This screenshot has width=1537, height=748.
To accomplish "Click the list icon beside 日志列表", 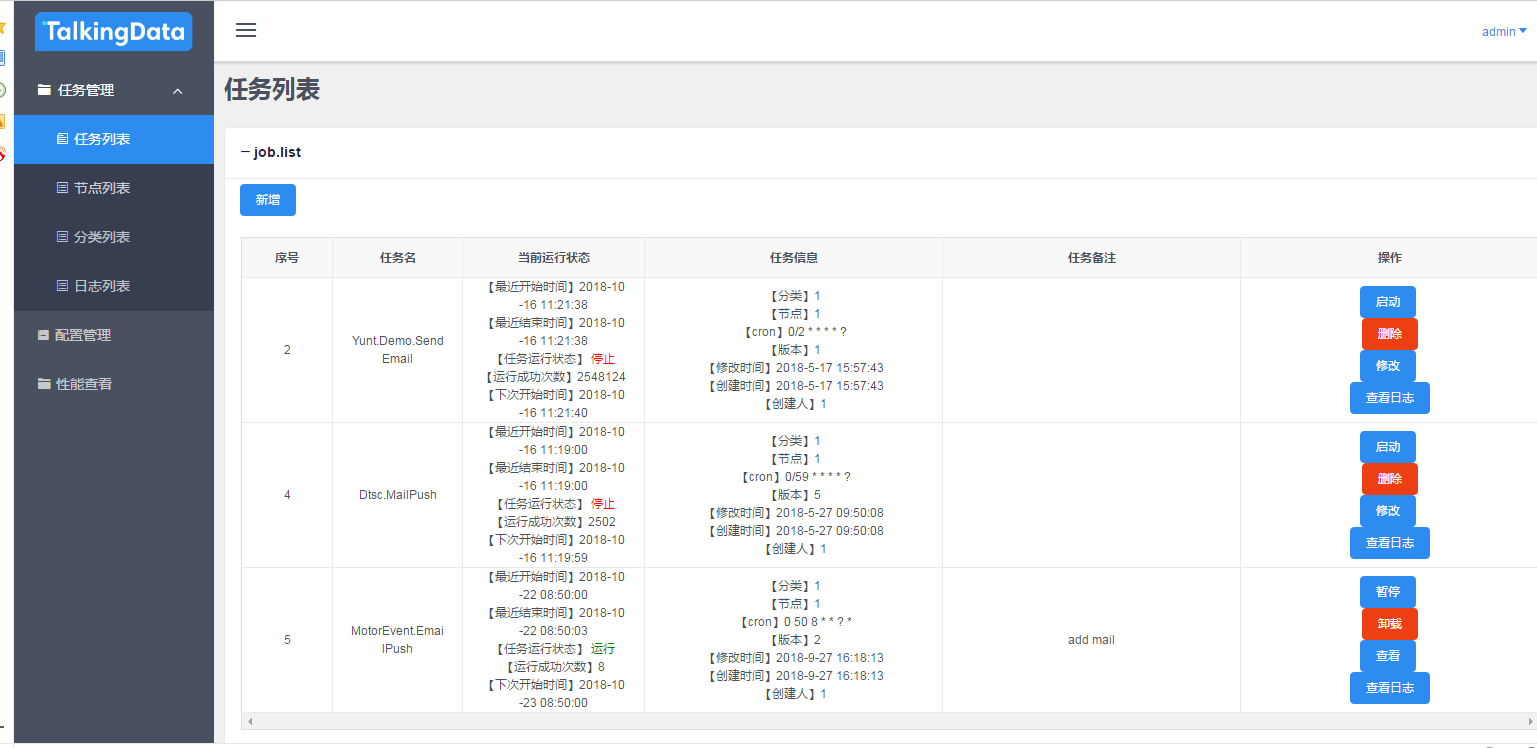I will (63, 286).
